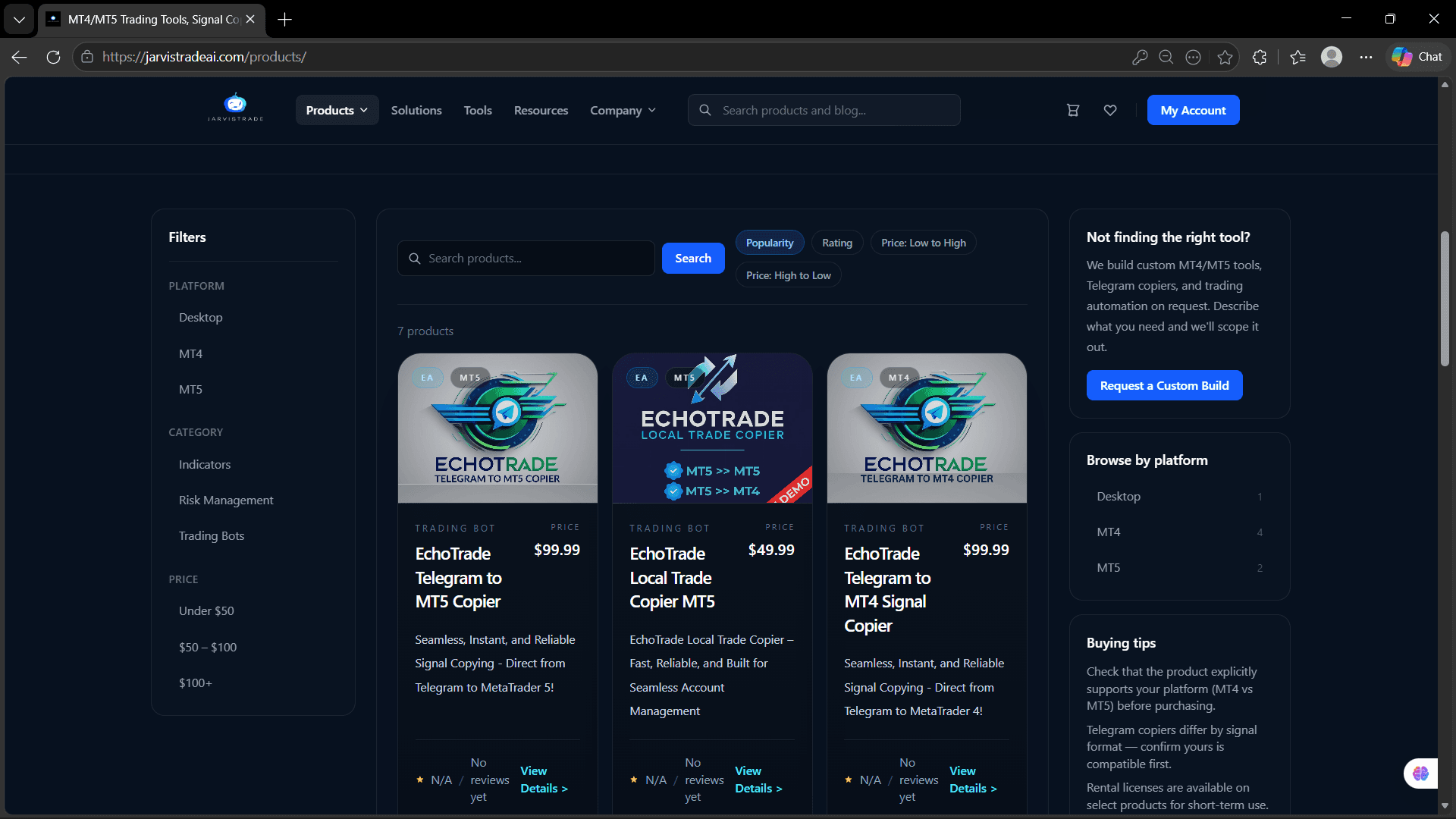Filter price $100+
The width and height of the screenshot is (1456, 819).
(196, 683)
